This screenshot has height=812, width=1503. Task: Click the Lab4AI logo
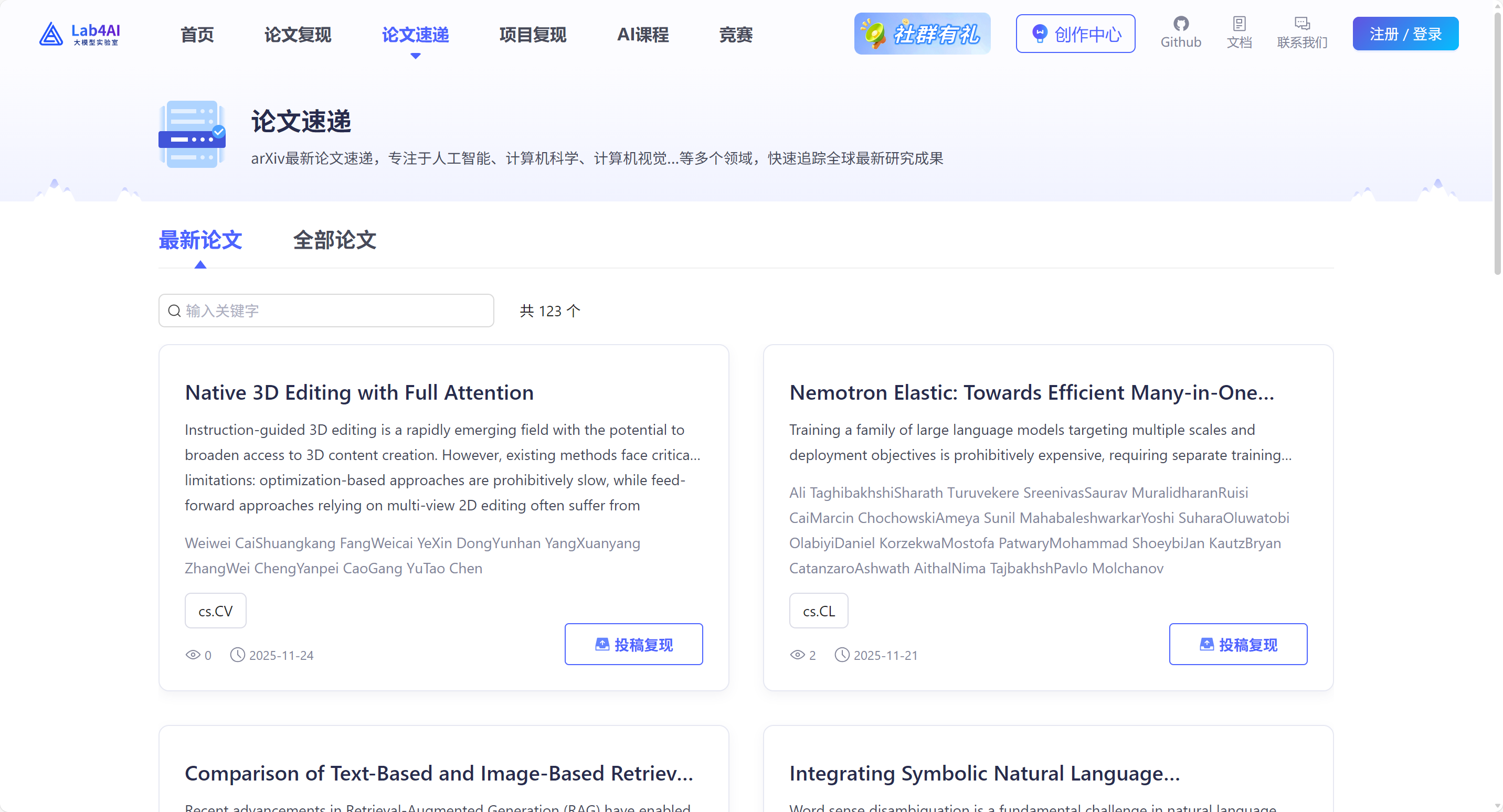79,35
